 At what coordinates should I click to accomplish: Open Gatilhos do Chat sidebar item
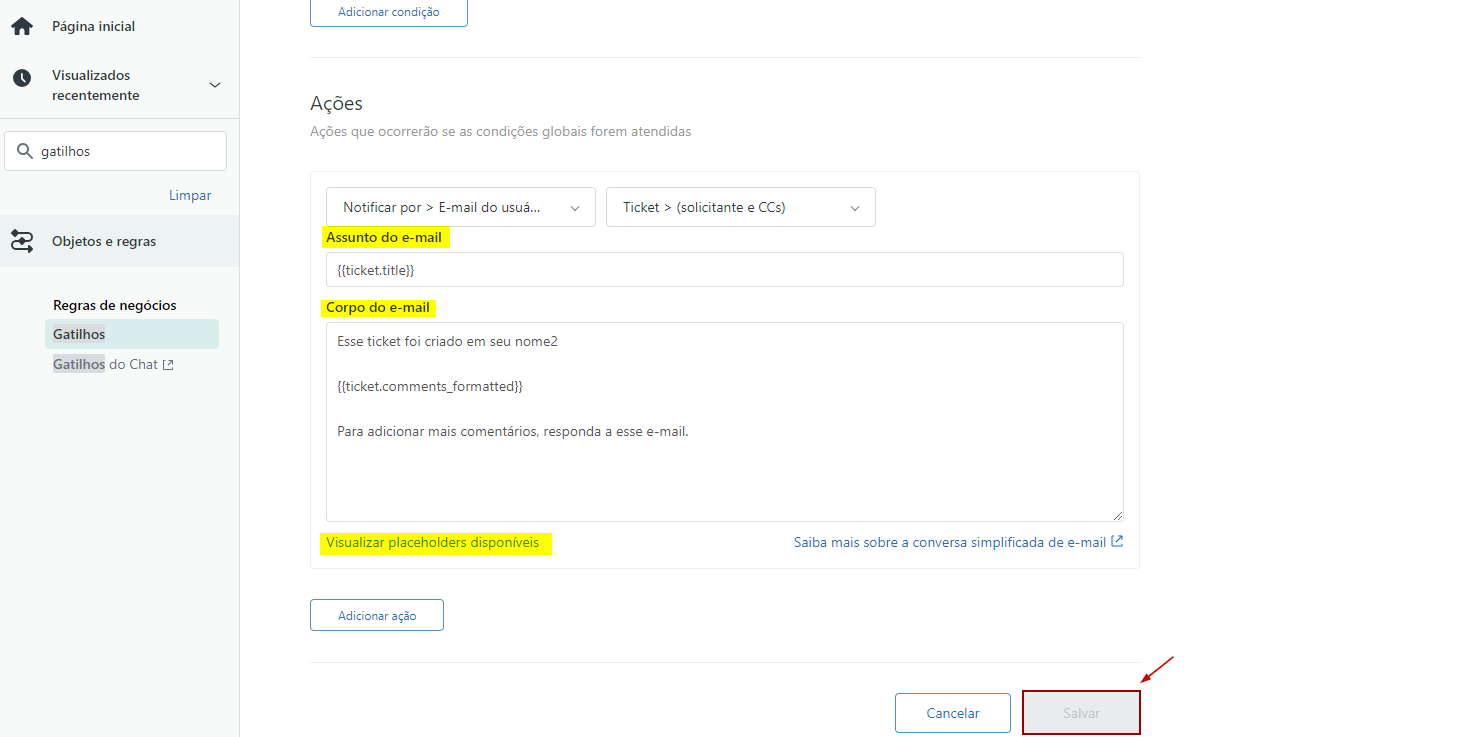point(105,365)
